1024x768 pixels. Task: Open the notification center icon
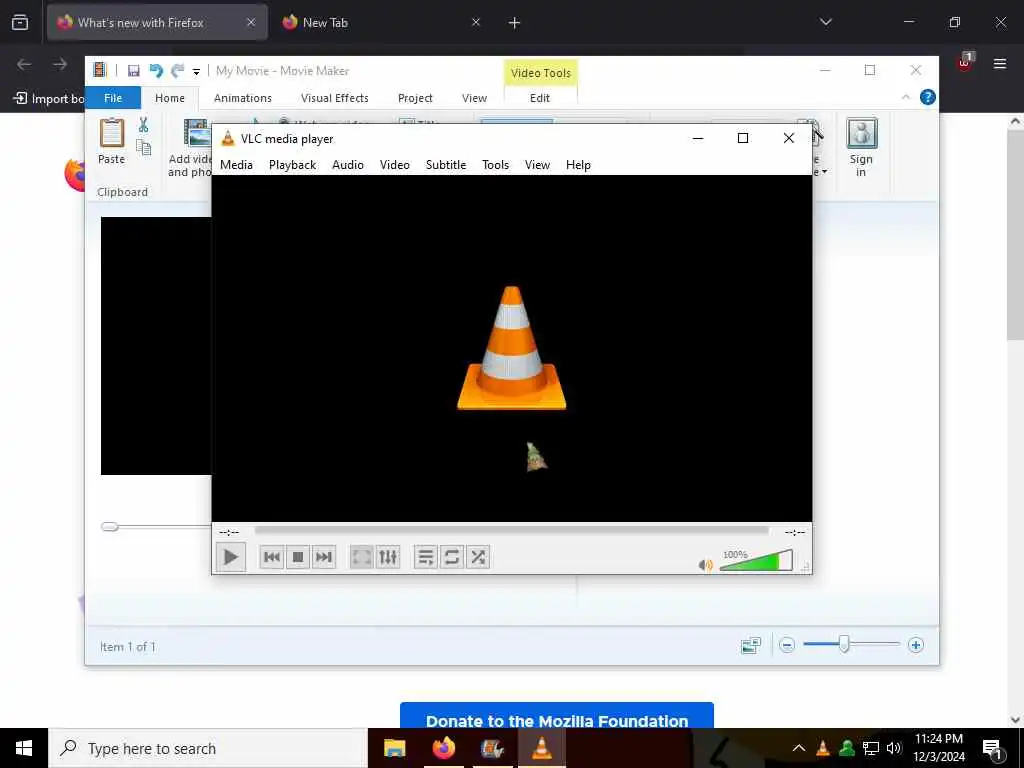(993, 748)
